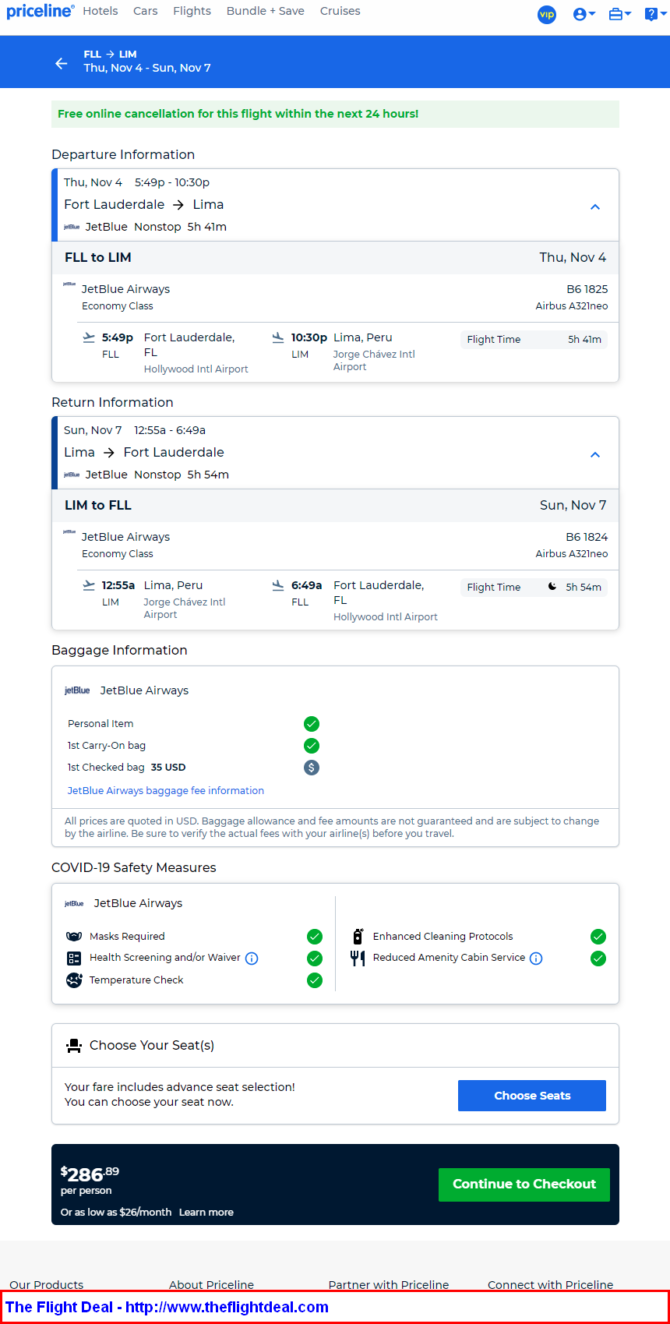Click the 12:55a takeoff plane icon
The width and height of the screenshot is (670, 1324).
(x=89, y=586)
